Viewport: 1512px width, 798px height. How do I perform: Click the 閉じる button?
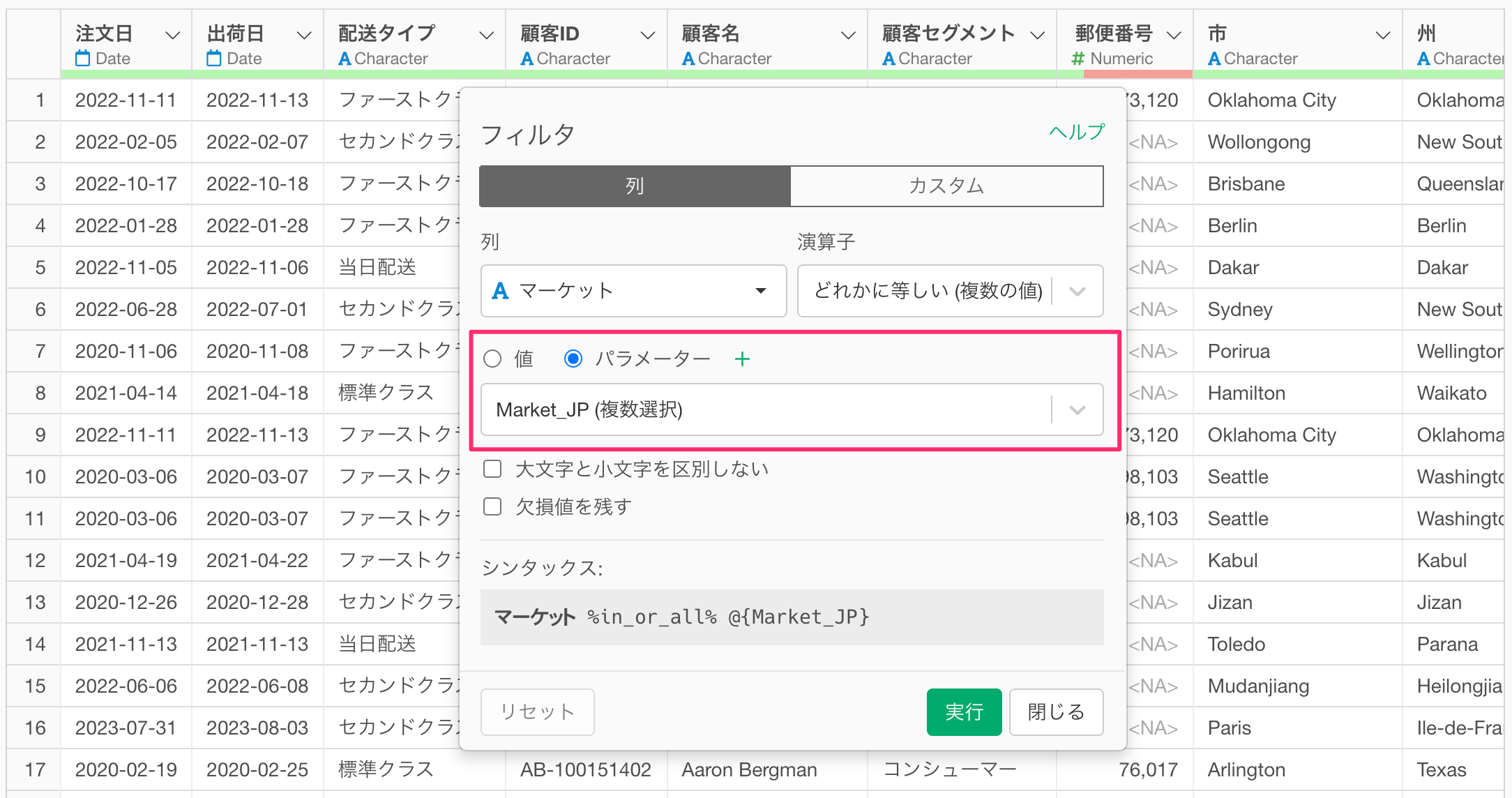click(x=1056, y=712)
